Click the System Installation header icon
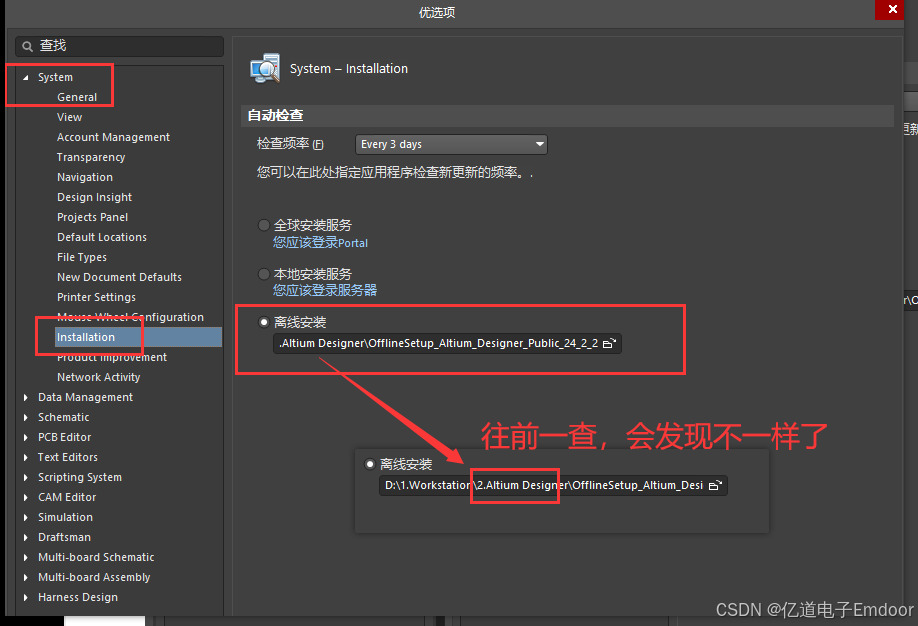 [x=265, y=69]
